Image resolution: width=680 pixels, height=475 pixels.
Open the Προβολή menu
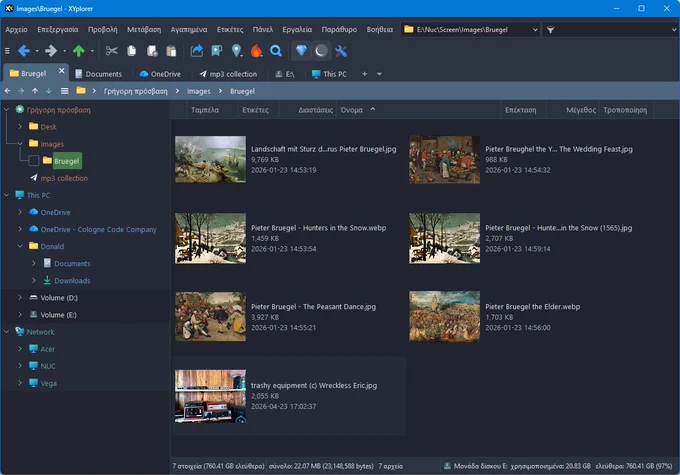[102, 29]
